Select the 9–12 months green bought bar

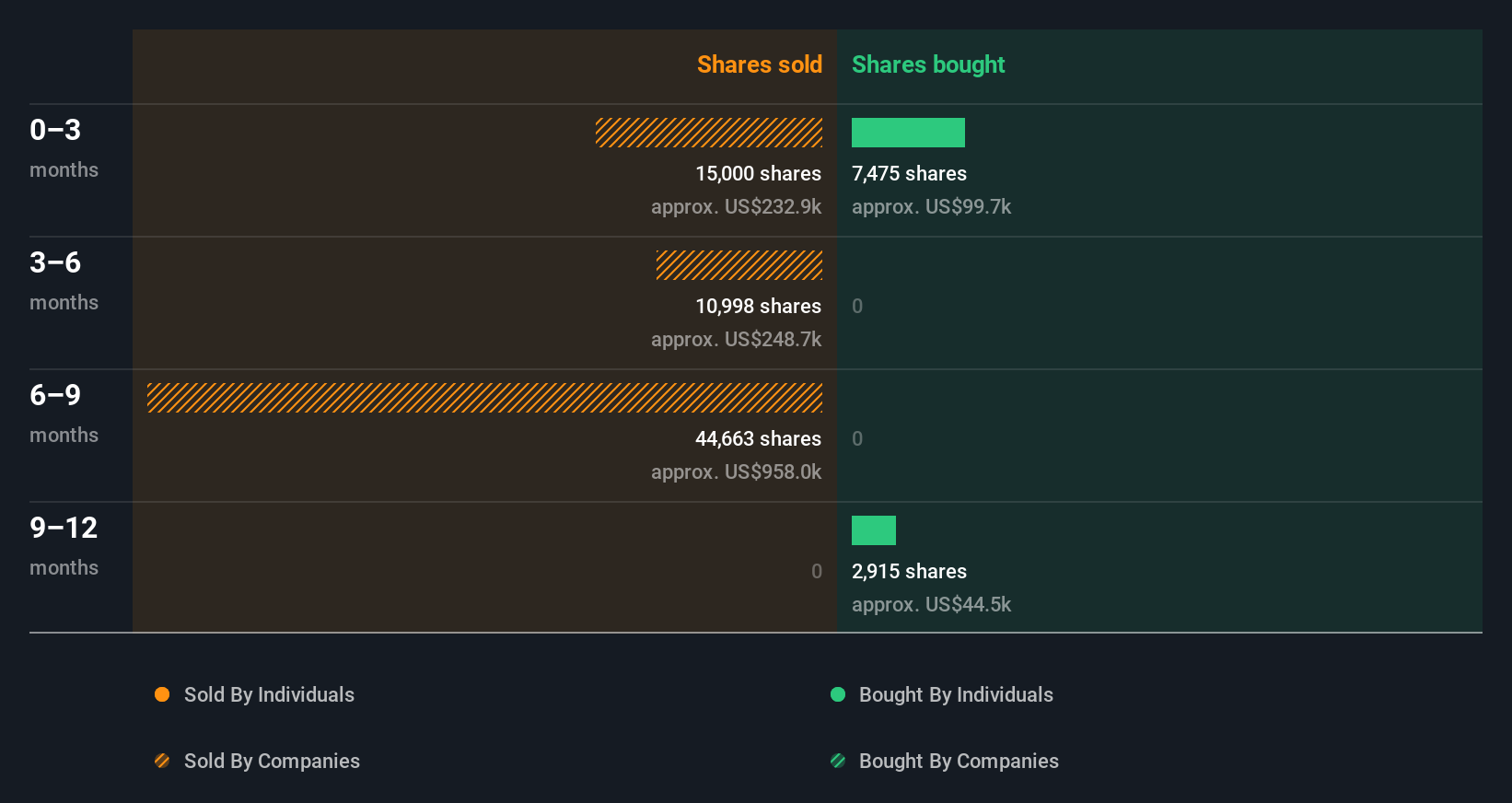pos(874,530)
